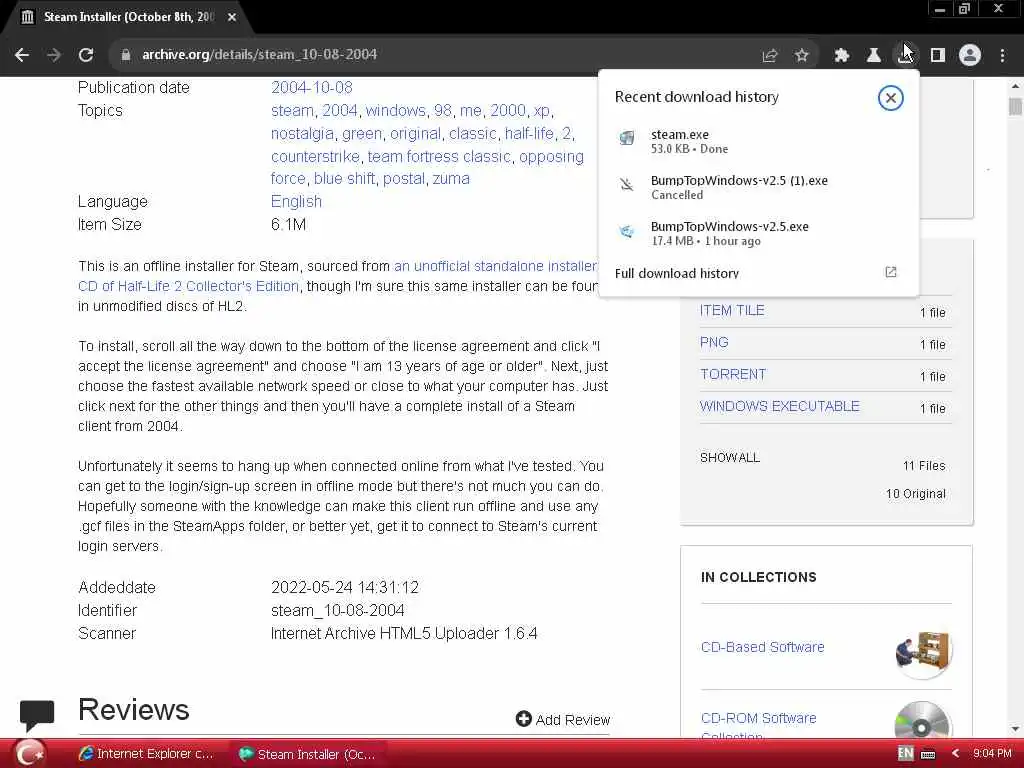The width and height of the screenshot is (1024, 768).
Task: Reload the archive.org page
Action: (86, 55)
